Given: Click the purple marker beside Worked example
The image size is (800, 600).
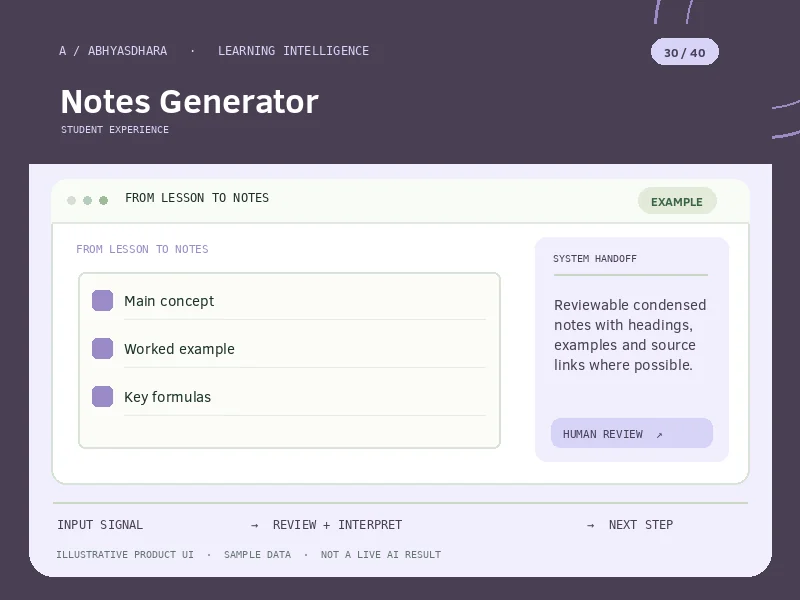Looking at the screenshot, I should point(102,348).
